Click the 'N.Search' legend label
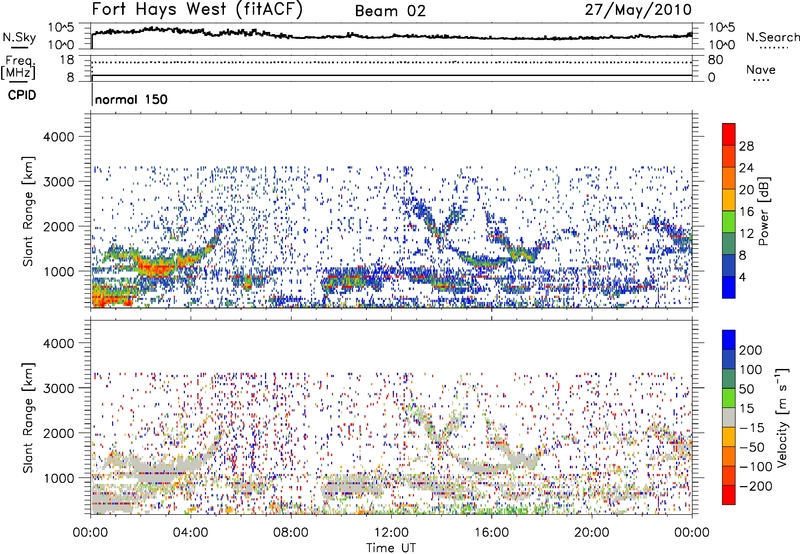 pyautogui.click(x=772, y=37)
